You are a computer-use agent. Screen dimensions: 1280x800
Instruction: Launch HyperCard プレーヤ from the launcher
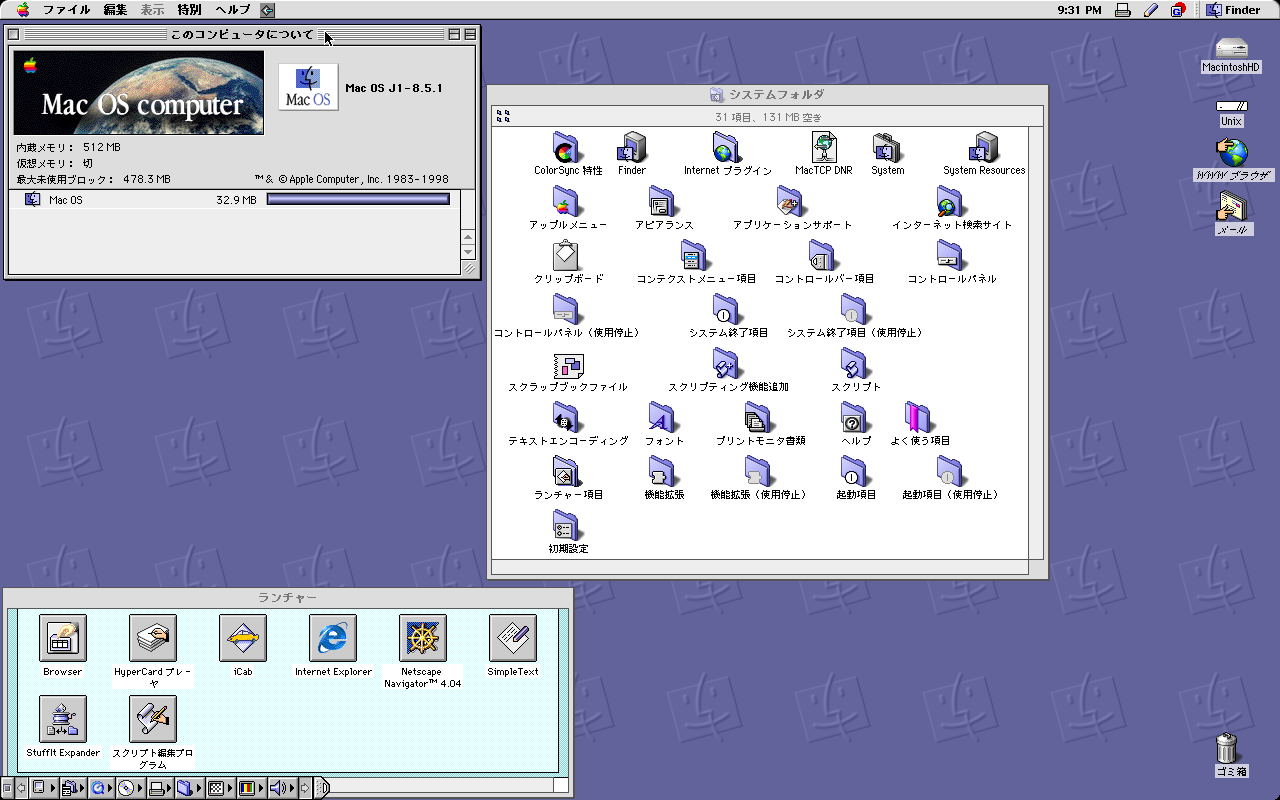point(153,638)
